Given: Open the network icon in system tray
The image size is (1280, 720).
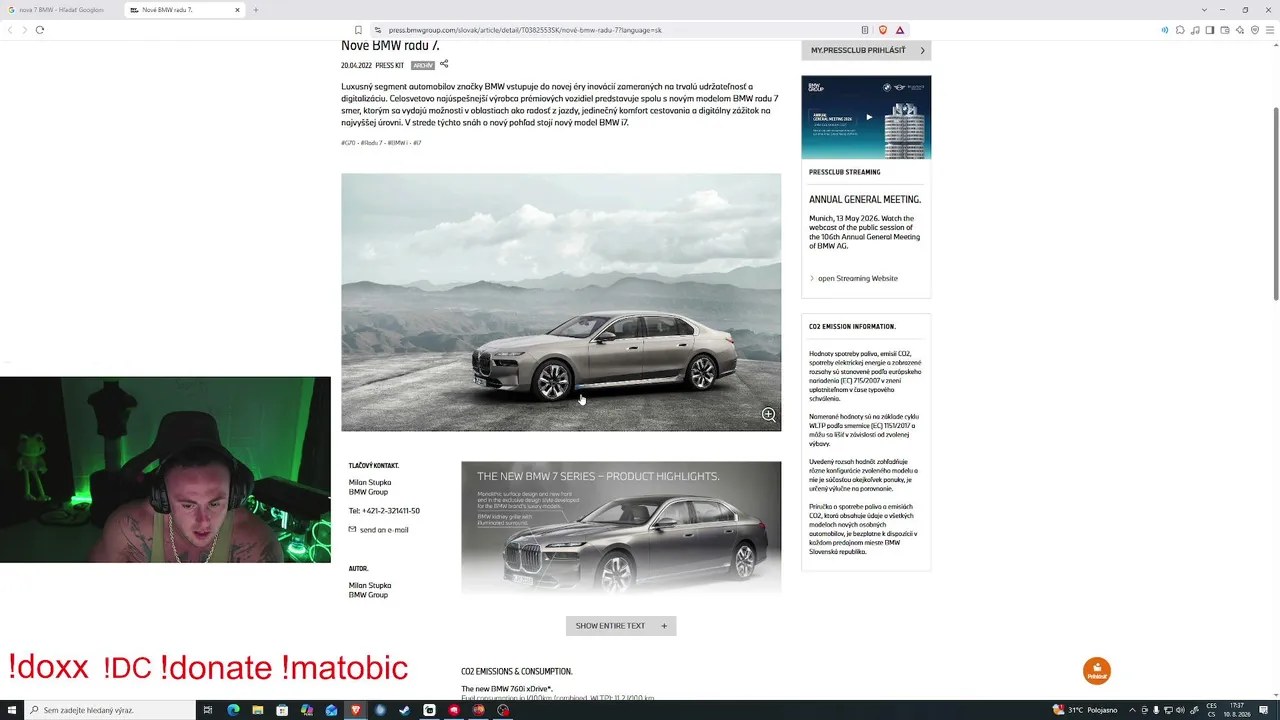Looking at the screenshot, I should tap(1169, 710).
